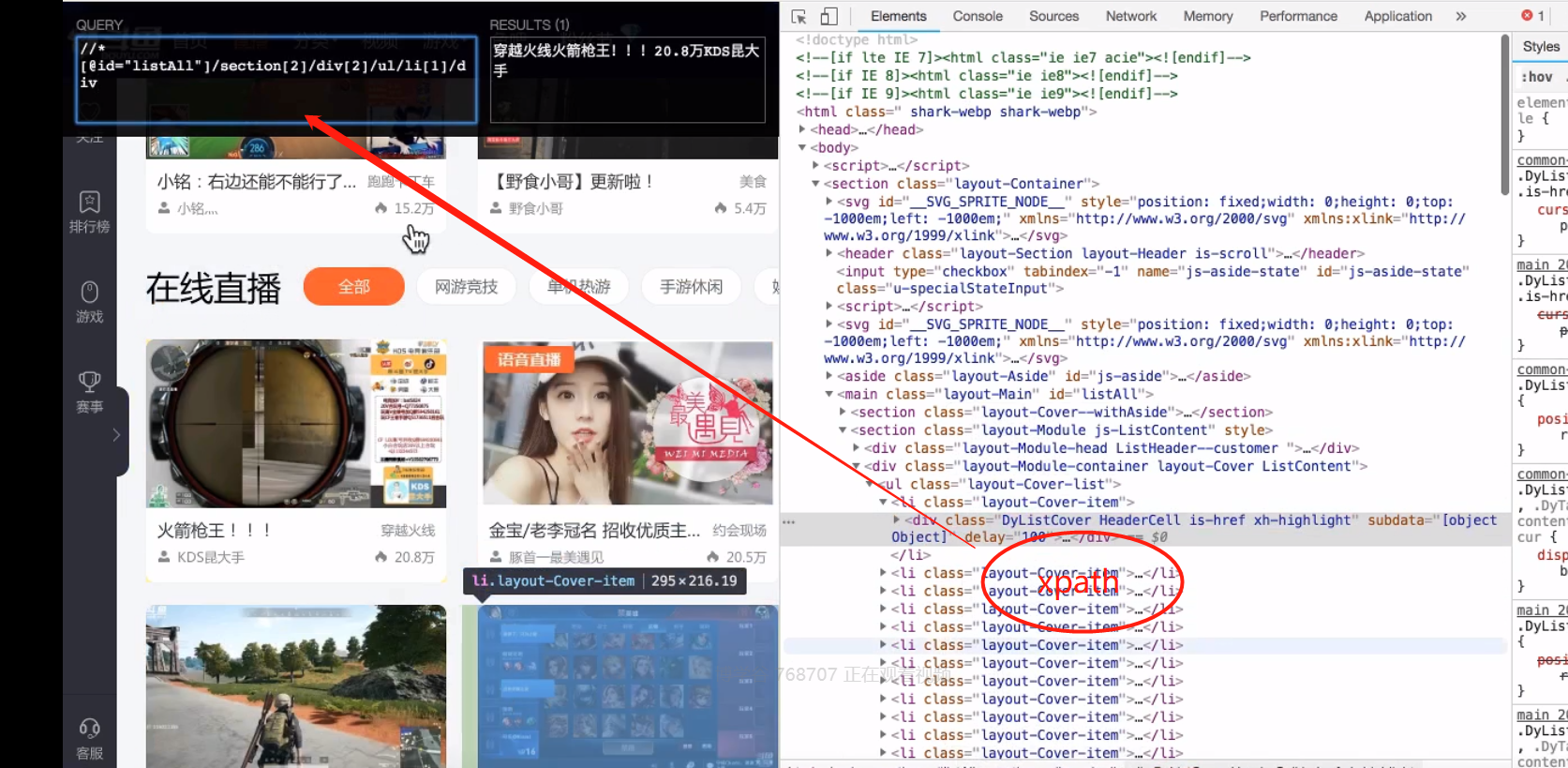1568x768 pixels.
Task: Click the inspect element picker icon
Action: click(799, 16)
